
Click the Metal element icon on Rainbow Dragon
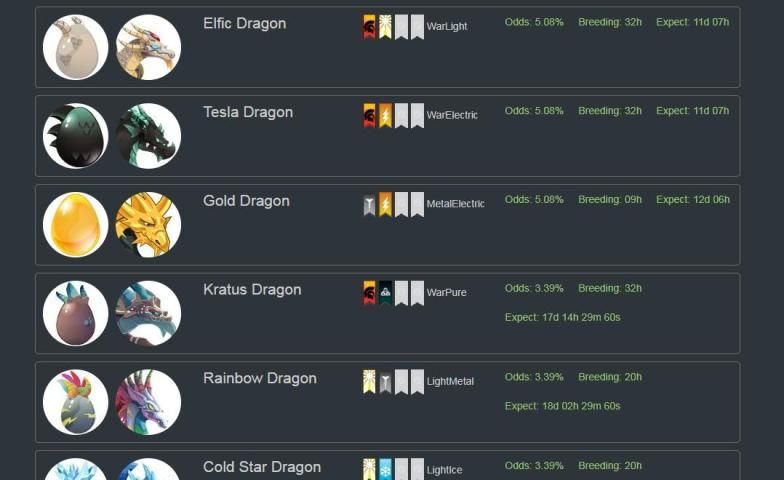tap(385, 382)
